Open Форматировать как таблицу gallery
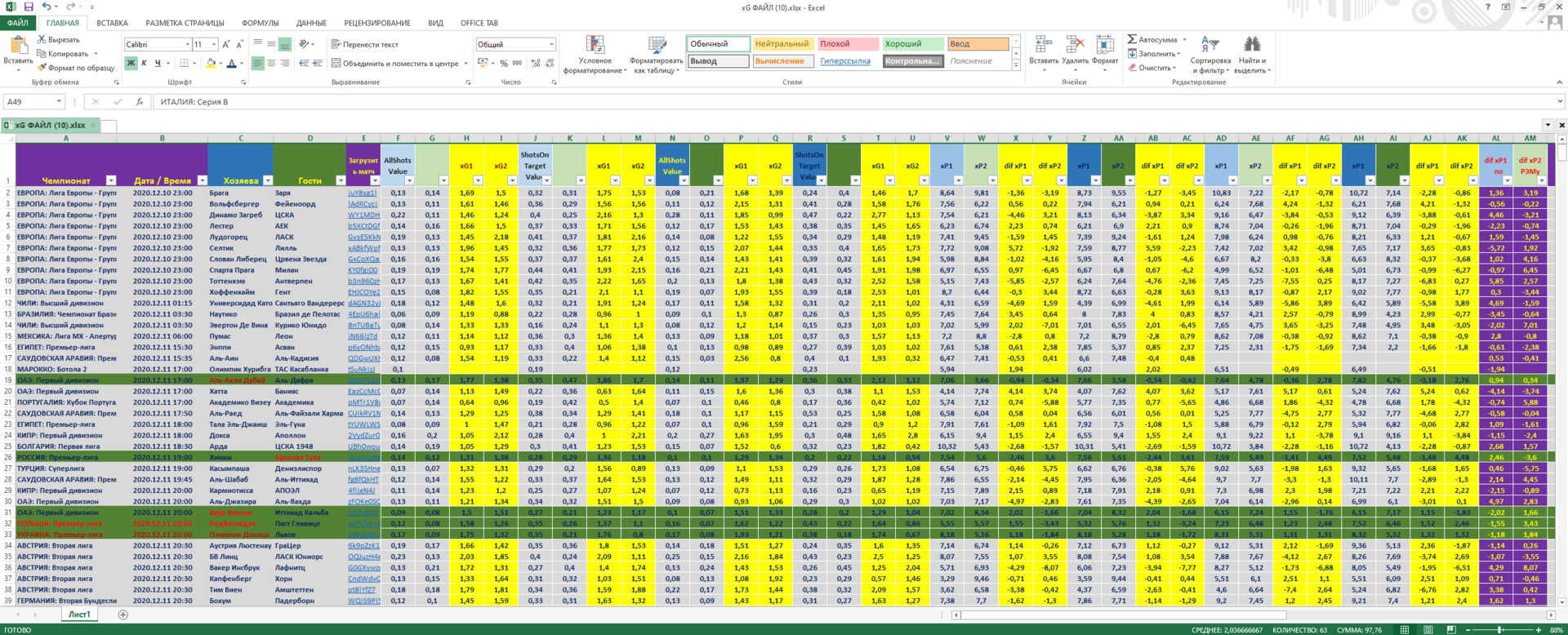1568x635 pixels. 656,55
